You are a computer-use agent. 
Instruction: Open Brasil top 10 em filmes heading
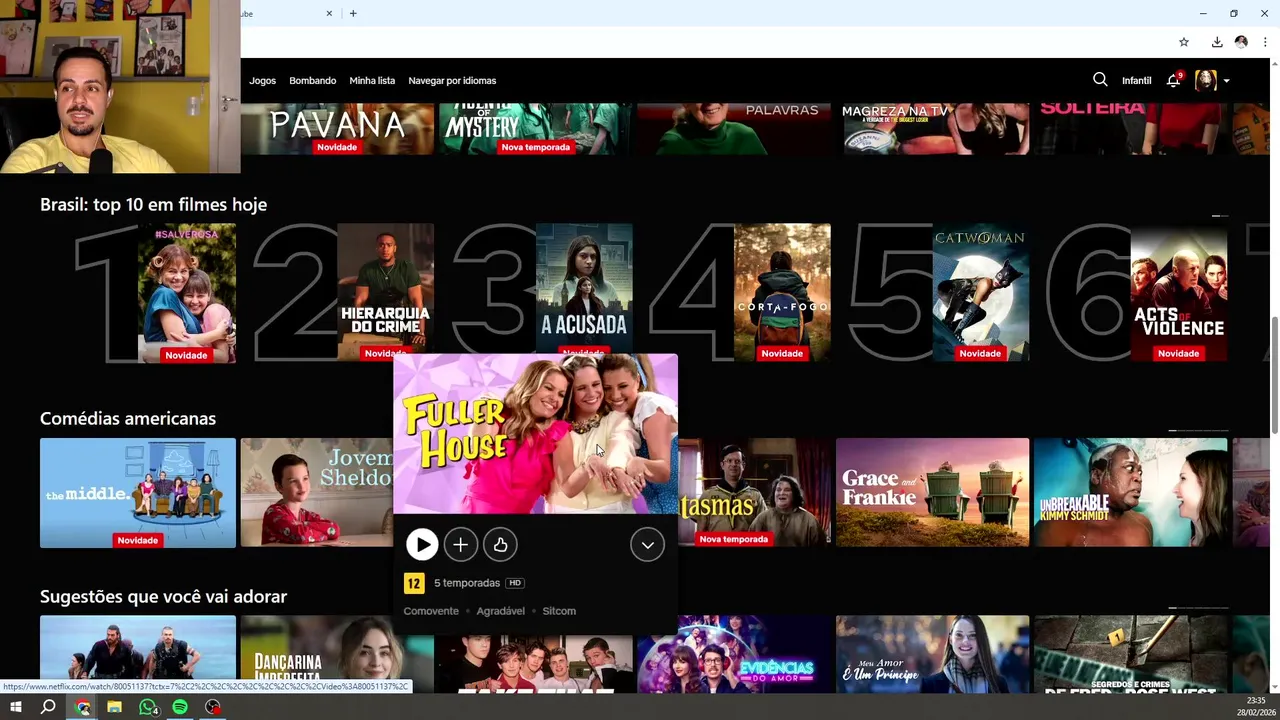pos(153,204)
